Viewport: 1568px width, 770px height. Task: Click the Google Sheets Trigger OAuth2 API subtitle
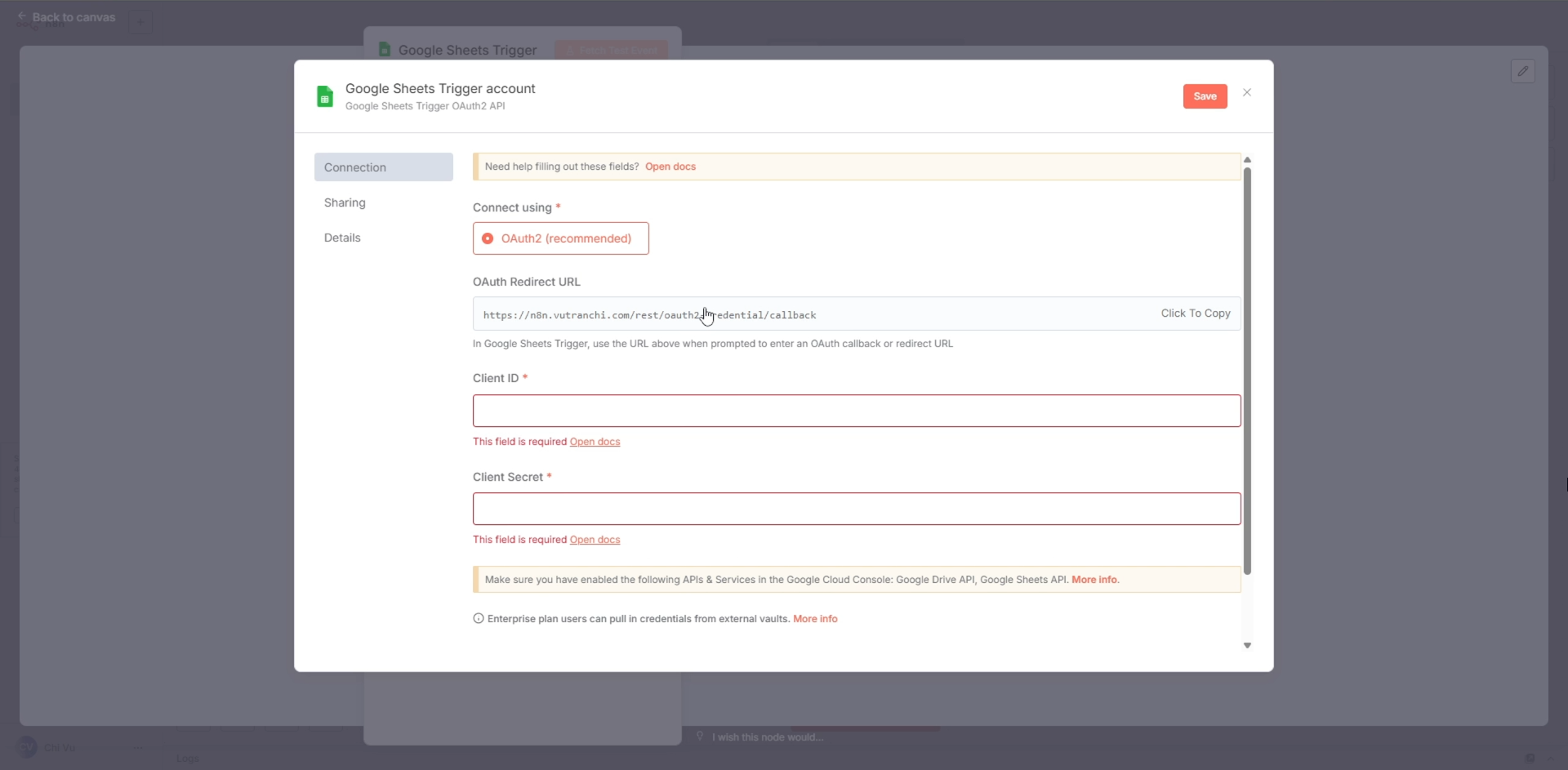coord(425,106)
